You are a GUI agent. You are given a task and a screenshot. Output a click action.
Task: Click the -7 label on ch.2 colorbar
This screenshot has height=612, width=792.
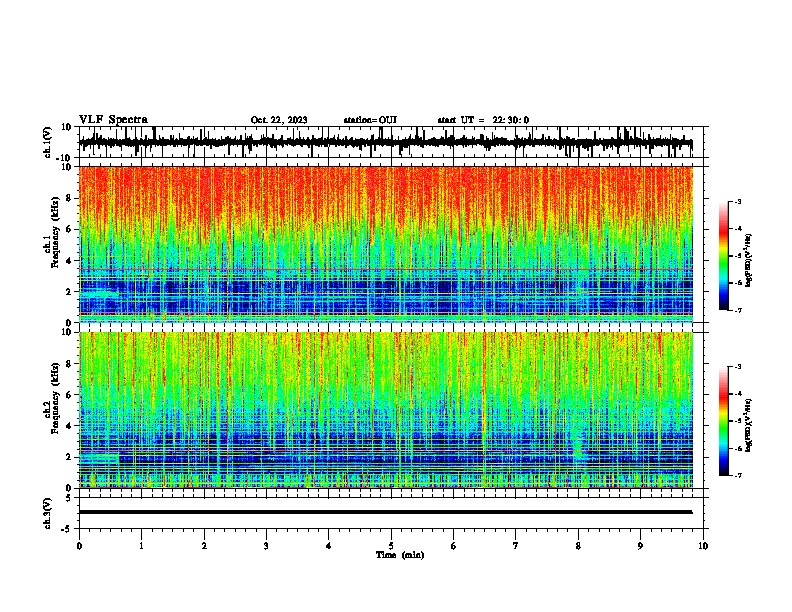[738, 475]
